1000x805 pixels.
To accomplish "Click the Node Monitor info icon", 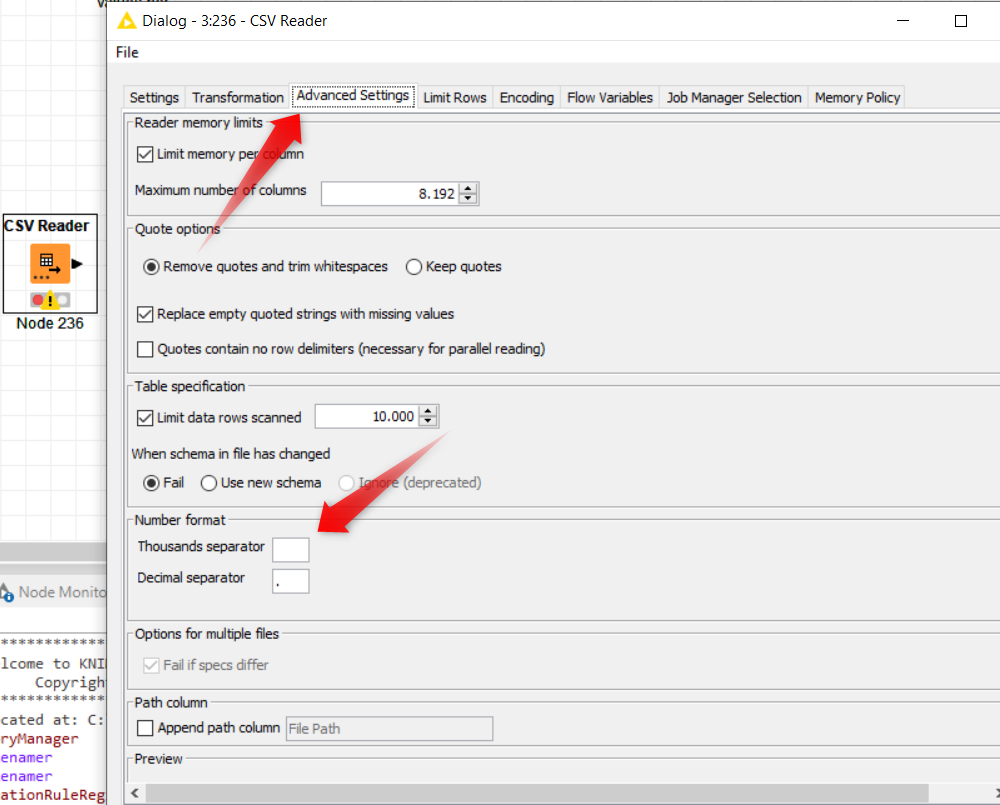I will pos(8,592).
